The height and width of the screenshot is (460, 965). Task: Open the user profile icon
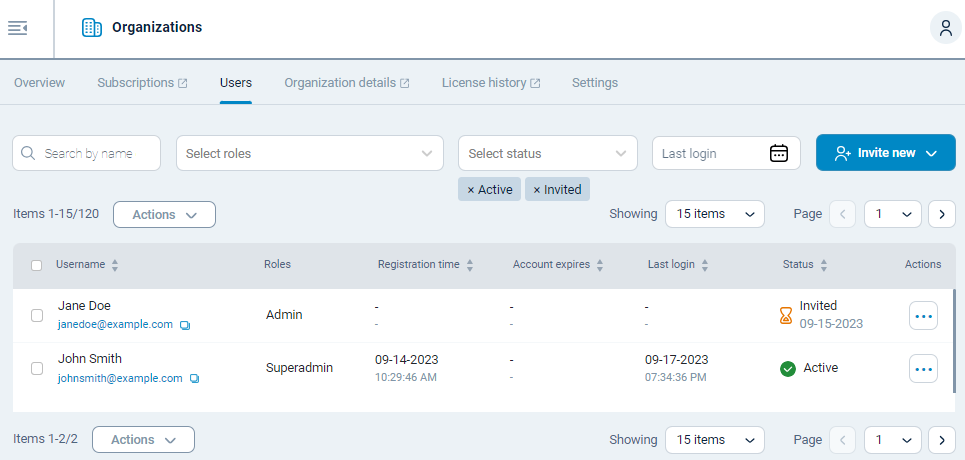[x=945, y=28]
